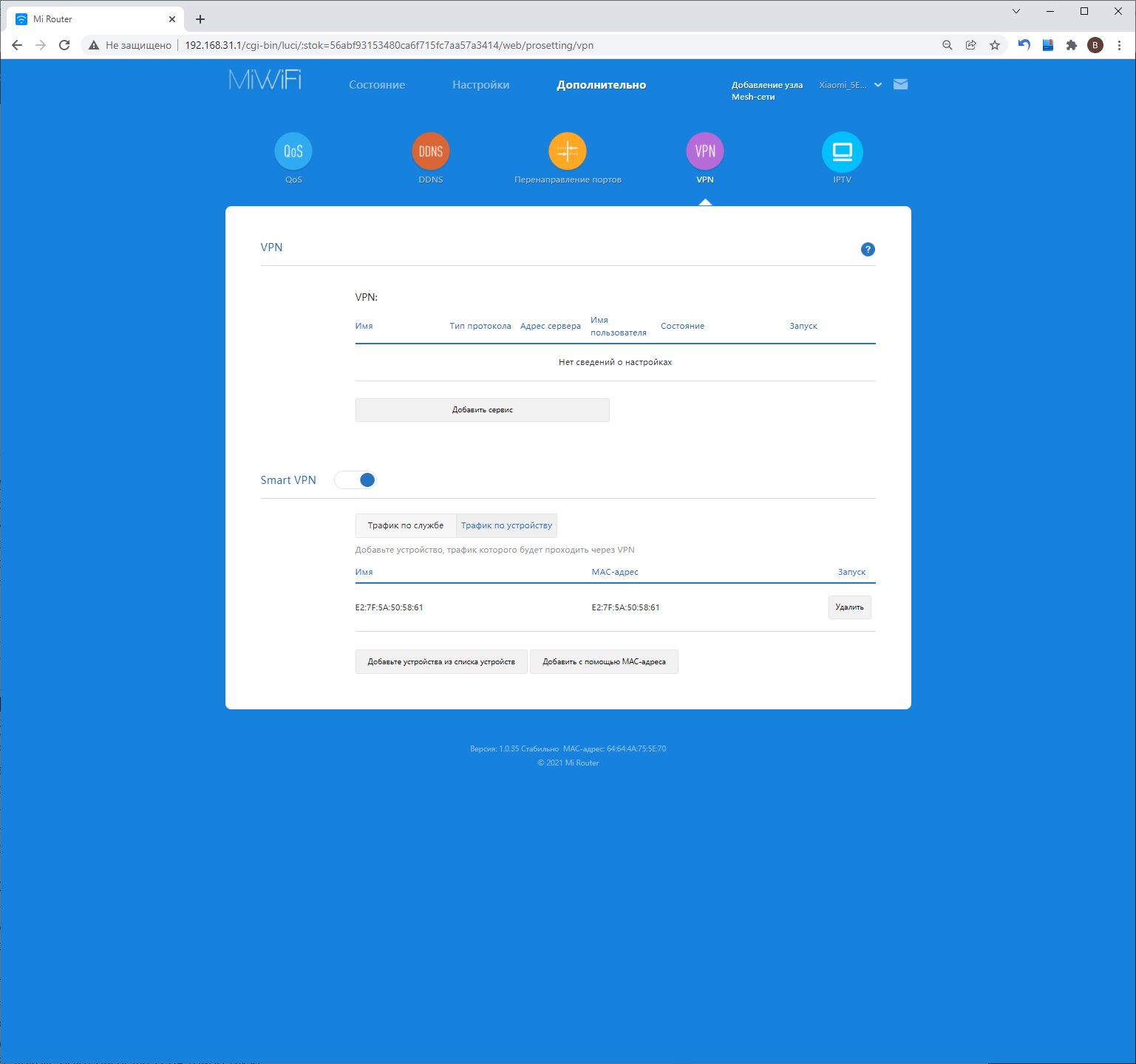Click Добавить с помощью MAC-адреса button
1136x1064 pixels.
604,661
